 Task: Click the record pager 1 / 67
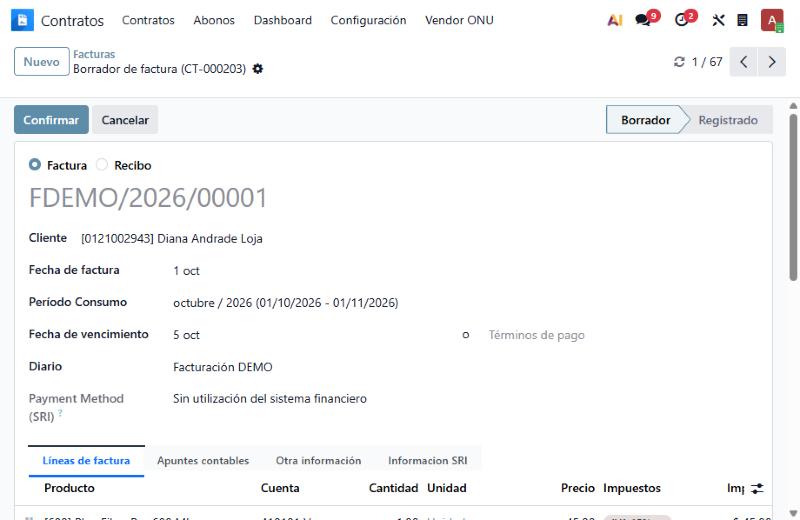pyautogui.click(x=707, y=62)
